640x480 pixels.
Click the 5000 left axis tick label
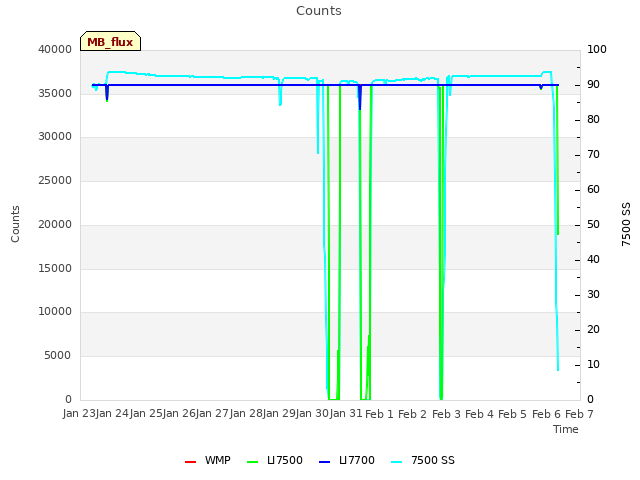point(58,356)
